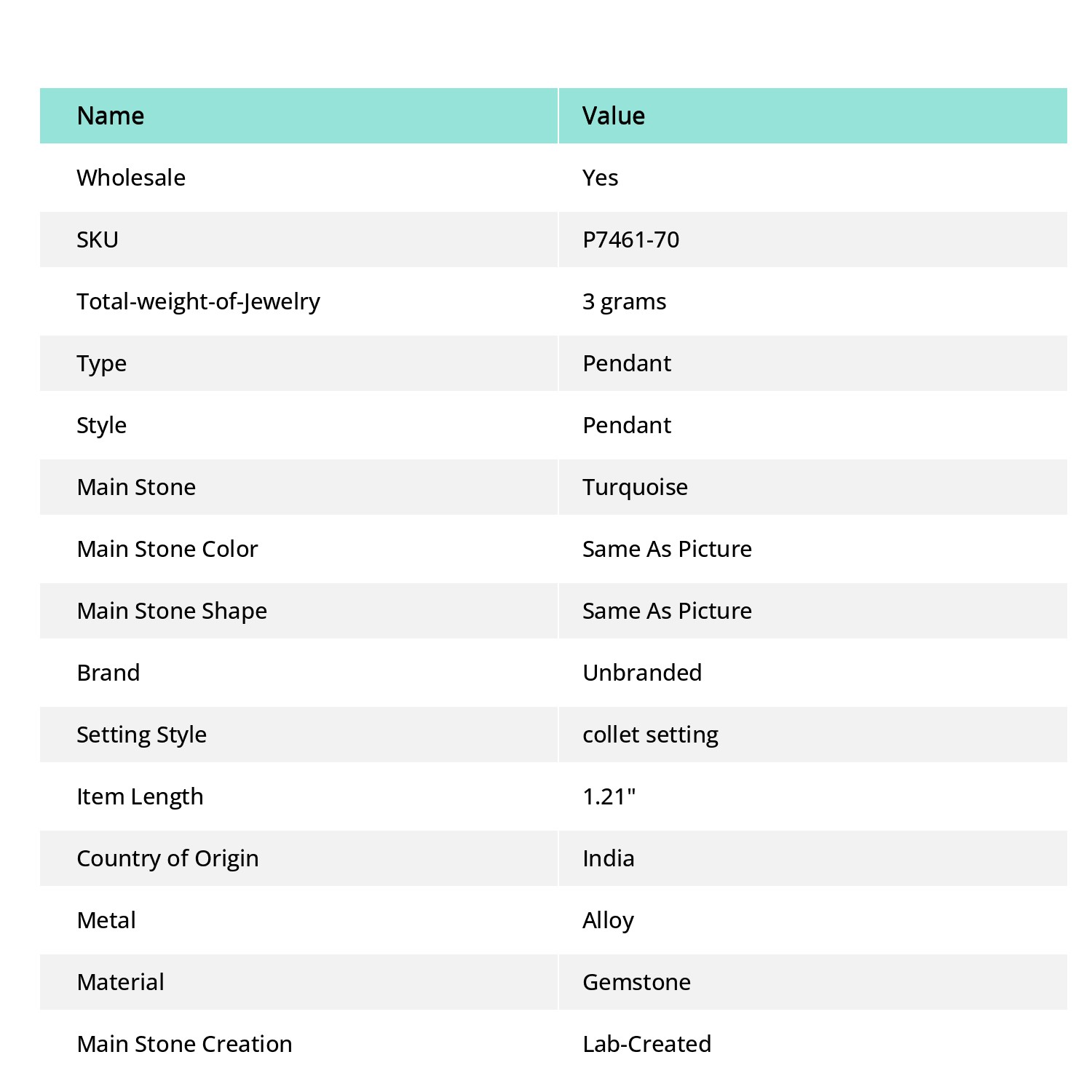Select the Unbranded brand value
Screen dimensions: 1092x1092
pyautogui.click(x=643, y=673)
